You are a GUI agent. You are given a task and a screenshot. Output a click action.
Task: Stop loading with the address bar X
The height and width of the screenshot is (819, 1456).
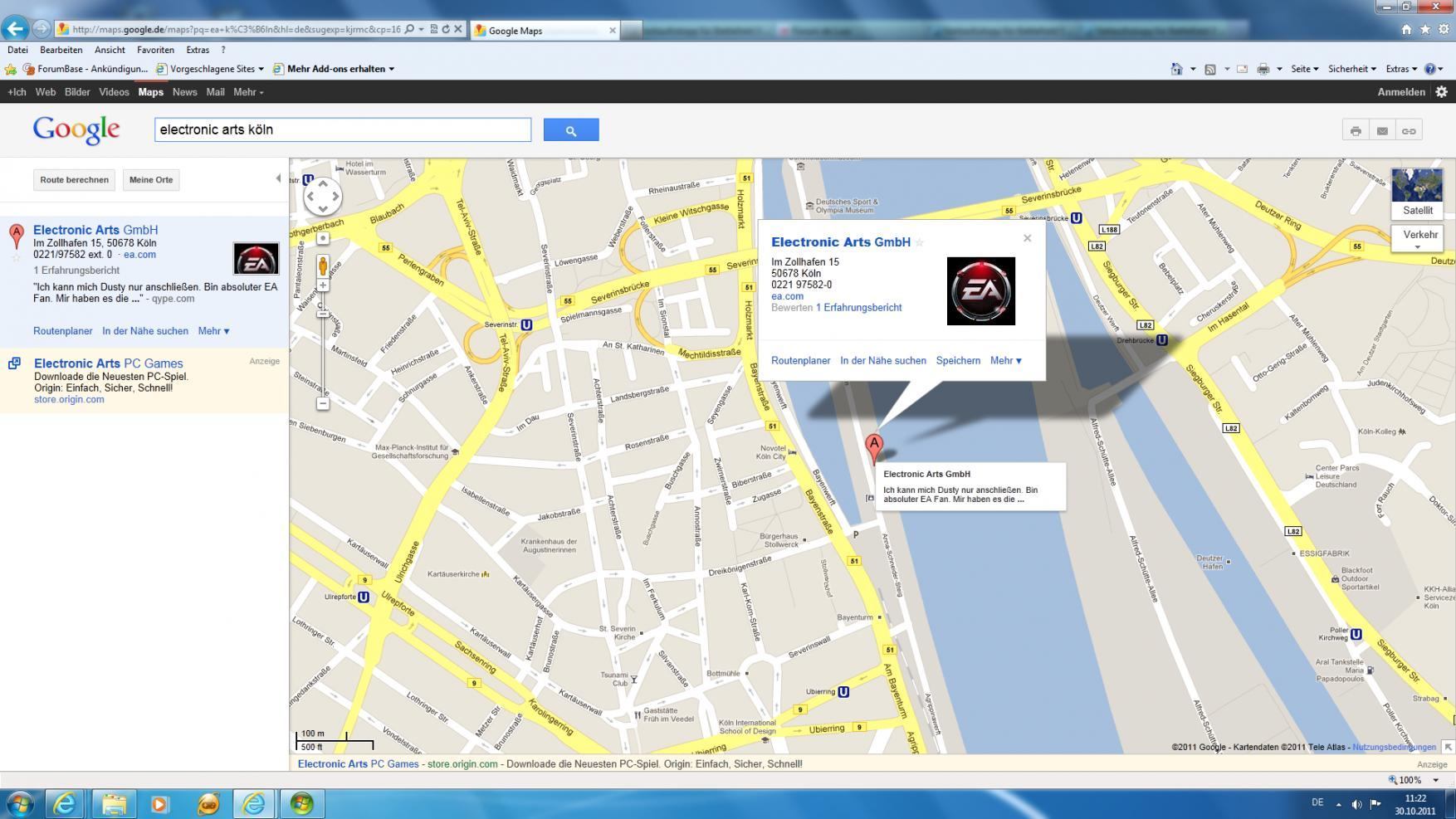pyautogui.click(x=458, y=29)
